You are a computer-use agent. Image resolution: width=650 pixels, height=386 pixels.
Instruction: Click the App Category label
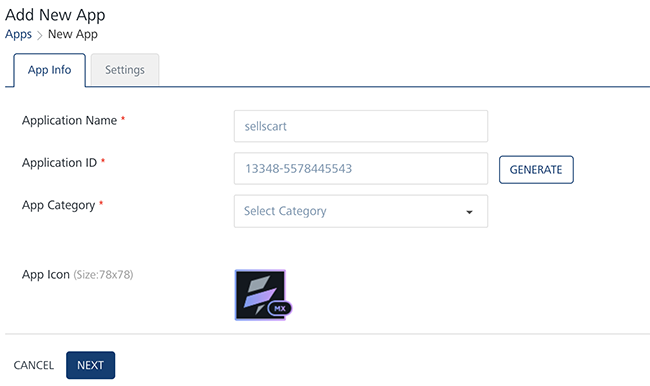tap(58, 205)
